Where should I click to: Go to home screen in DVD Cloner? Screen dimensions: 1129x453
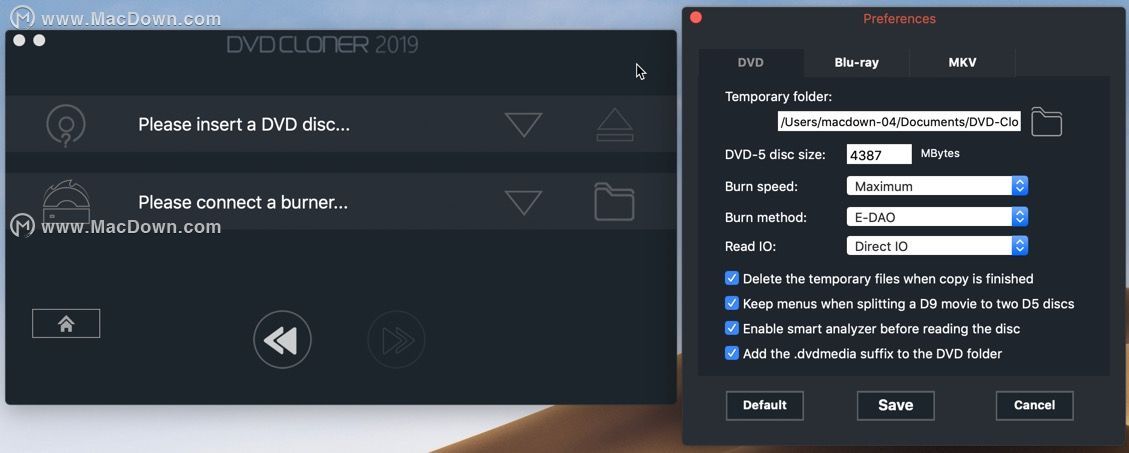tap(66, 323)
